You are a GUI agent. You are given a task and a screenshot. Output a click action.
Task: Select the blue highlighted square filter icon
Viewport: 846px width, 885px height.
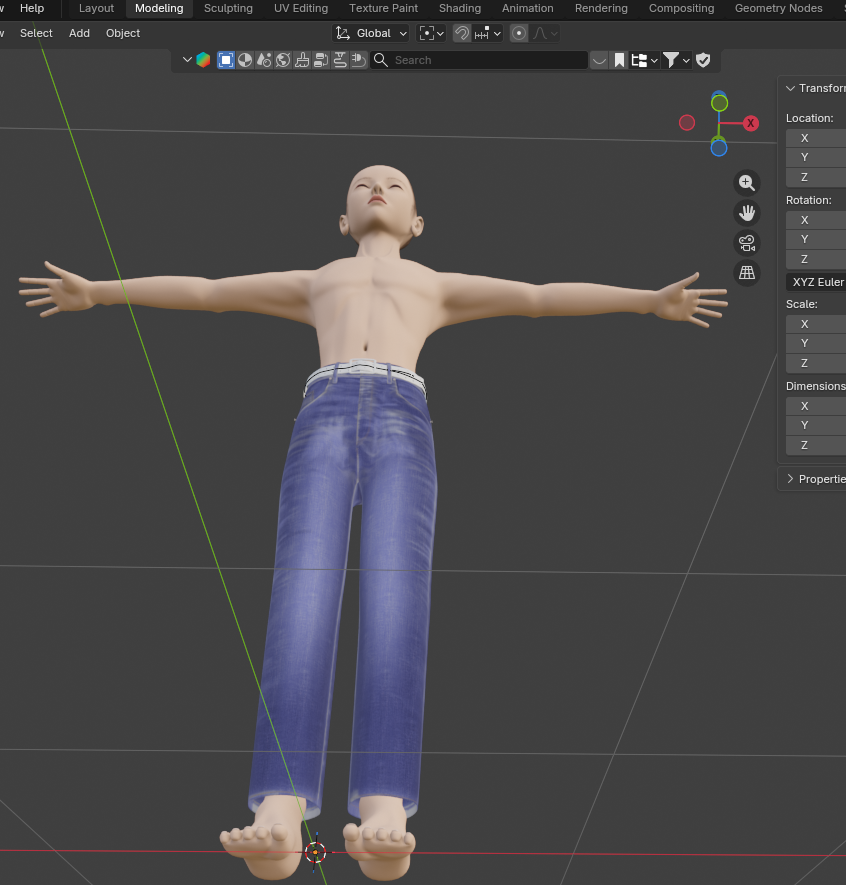tap(226, 60)
